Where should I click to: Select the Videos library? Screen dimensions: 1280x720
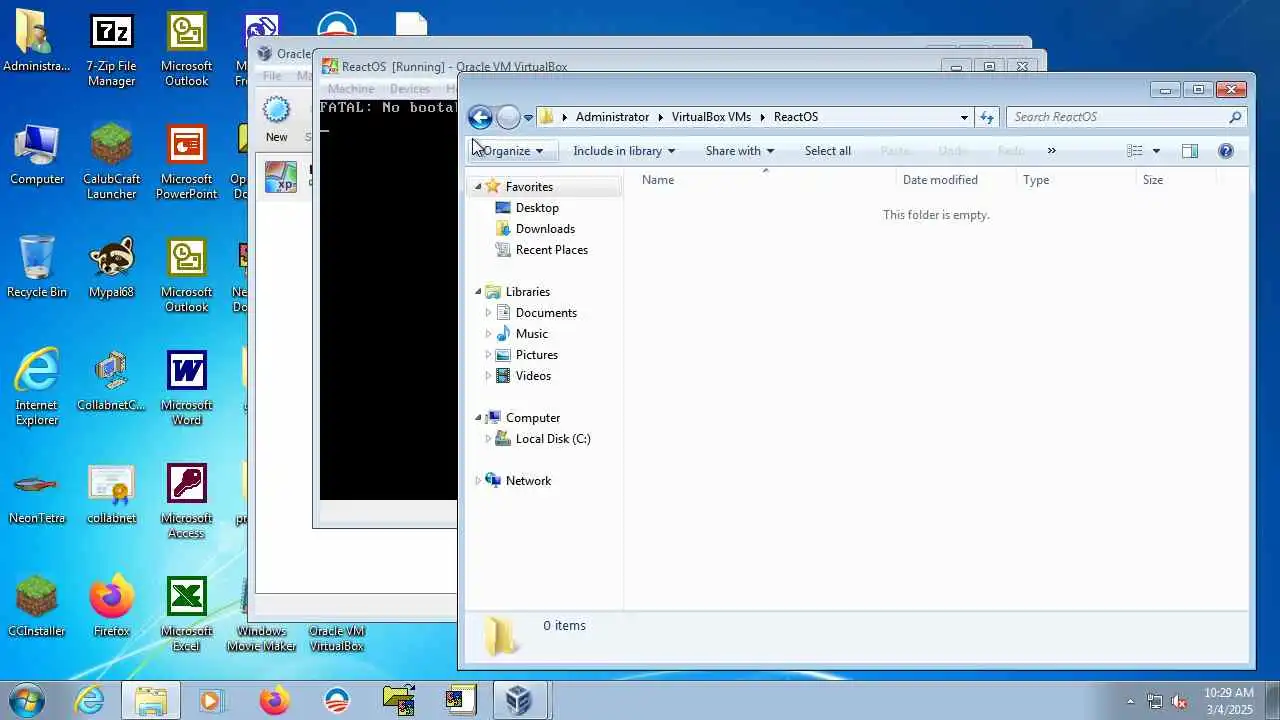tap(533, 376)
